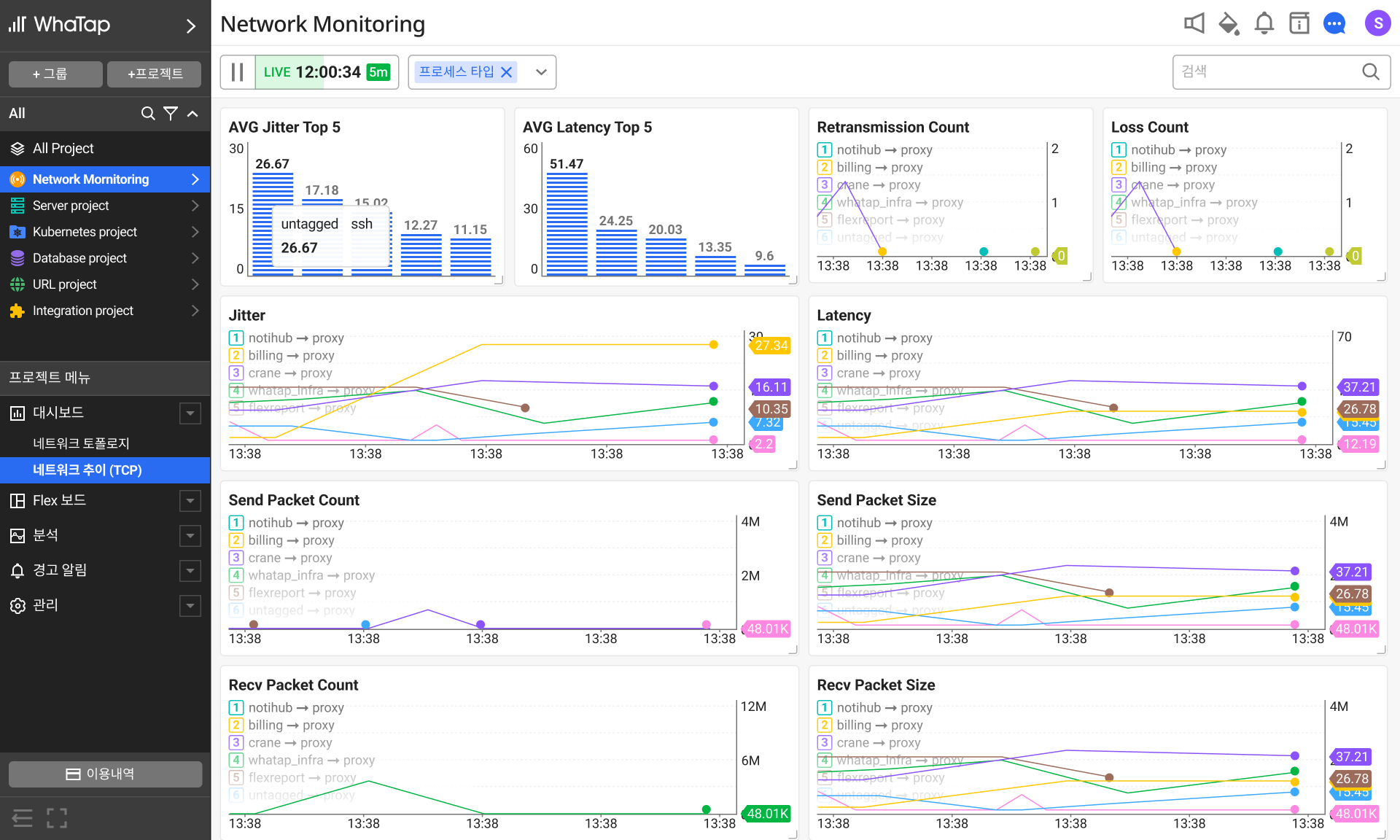Collapse the All project list chevron

(193, 114)
